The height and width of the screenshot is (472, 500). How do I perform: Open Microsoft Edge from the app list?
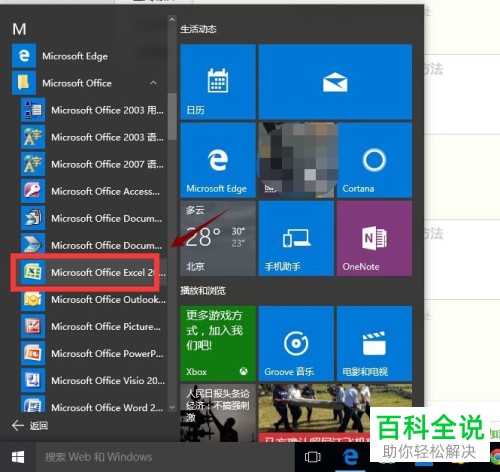click(x=88, y=56)
